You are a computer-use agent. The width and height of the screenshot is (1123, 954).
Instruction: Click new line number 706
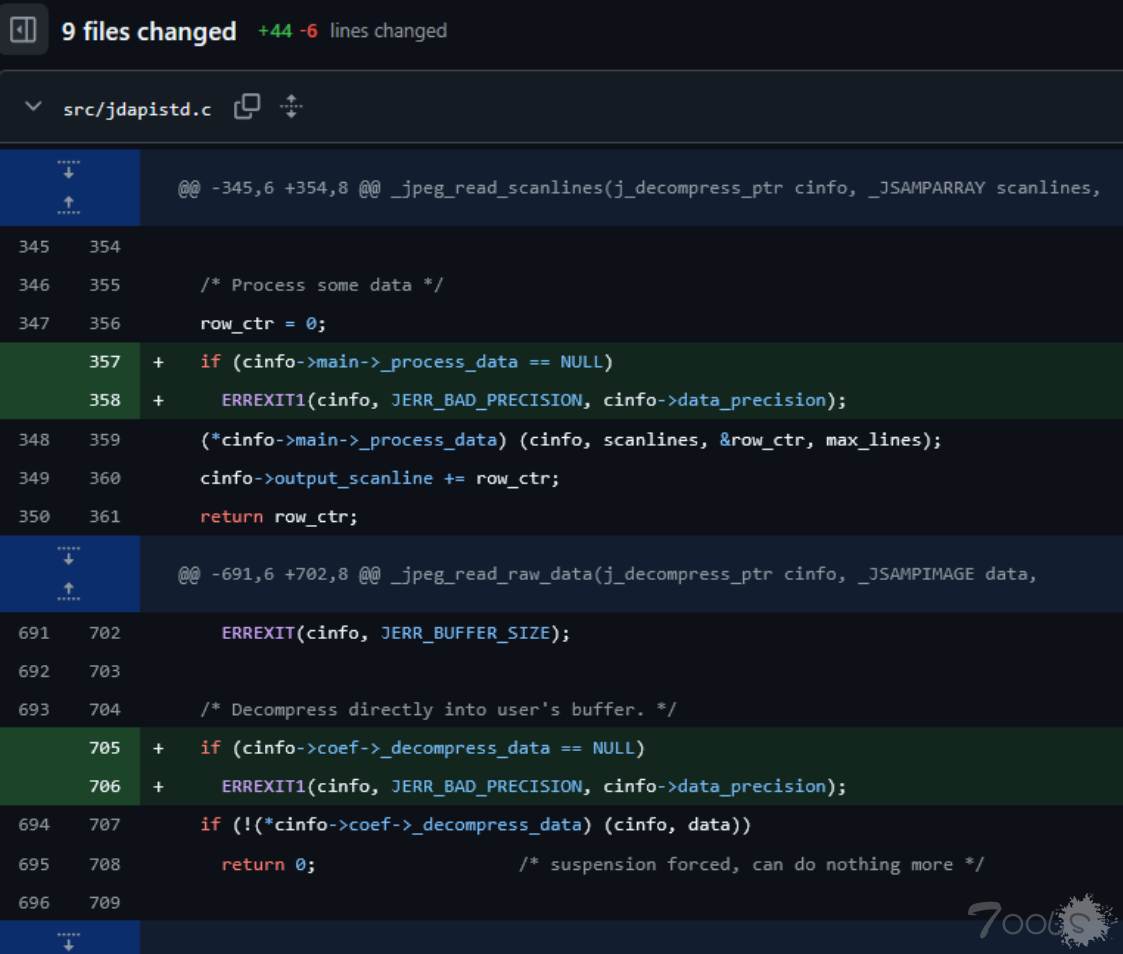[x=104, y=787]
